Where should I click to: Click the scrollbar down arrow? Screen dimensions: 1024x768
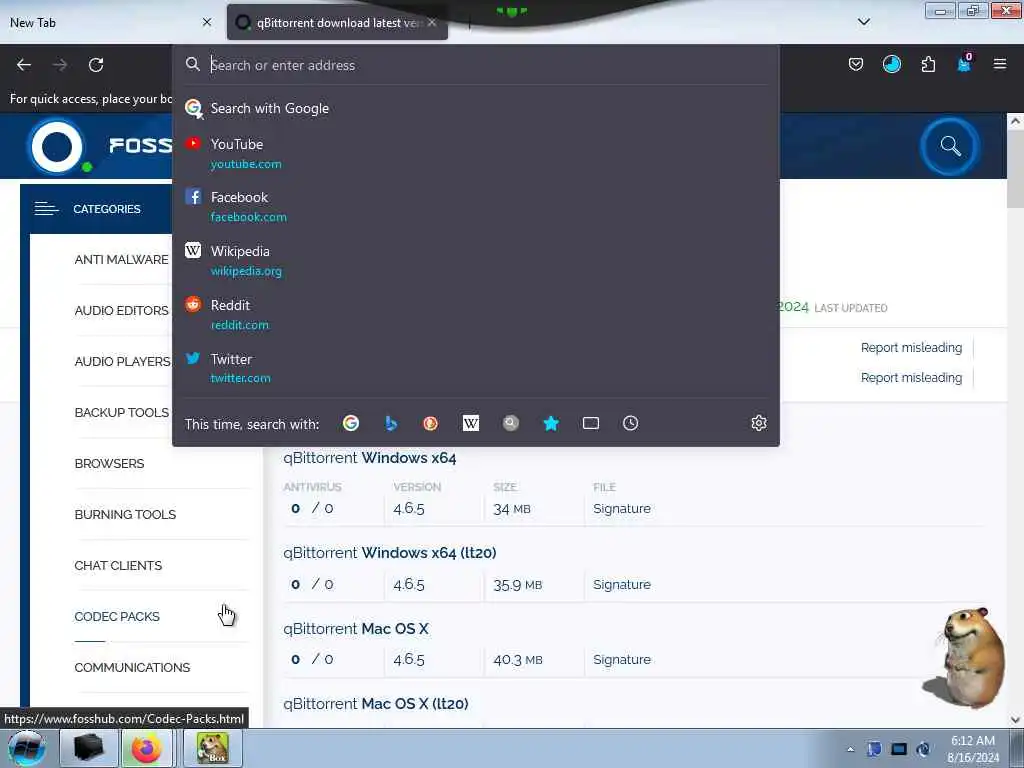1015,720
